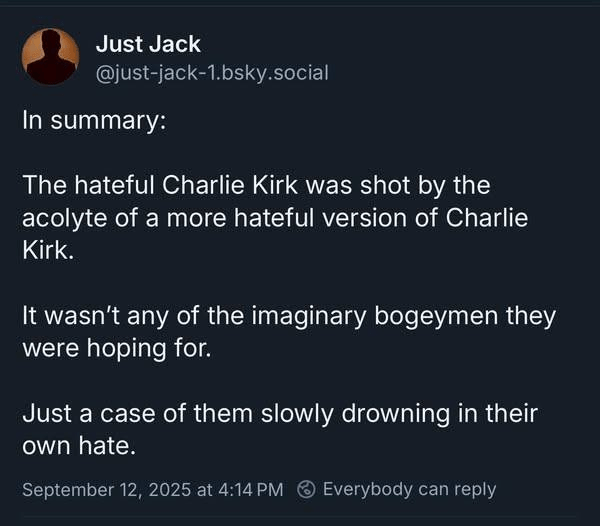Click the "were hoping for." line
Viewport: 600px width, 526px height.
click(x=116, y=350)
